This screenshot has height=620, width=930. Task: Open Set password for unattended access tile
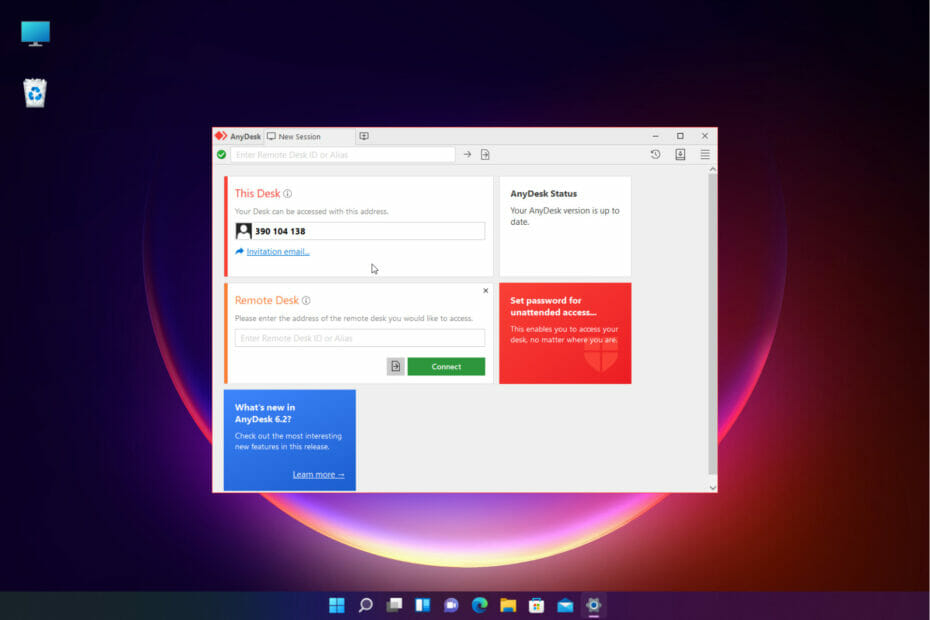(565, 333)
